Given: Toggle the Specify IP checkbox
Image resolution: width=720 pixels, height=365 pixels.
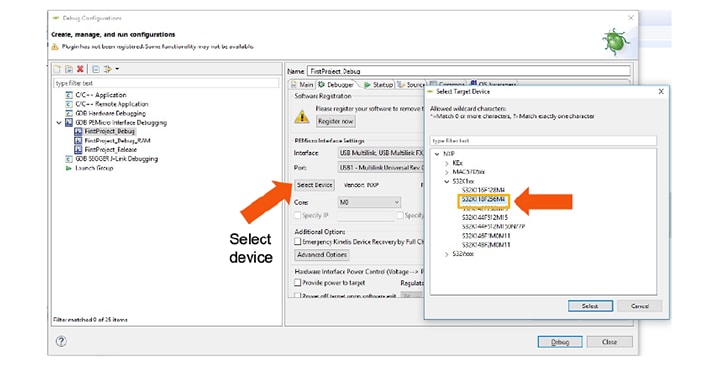Looking at the screenshot, I should pos(298,215).
